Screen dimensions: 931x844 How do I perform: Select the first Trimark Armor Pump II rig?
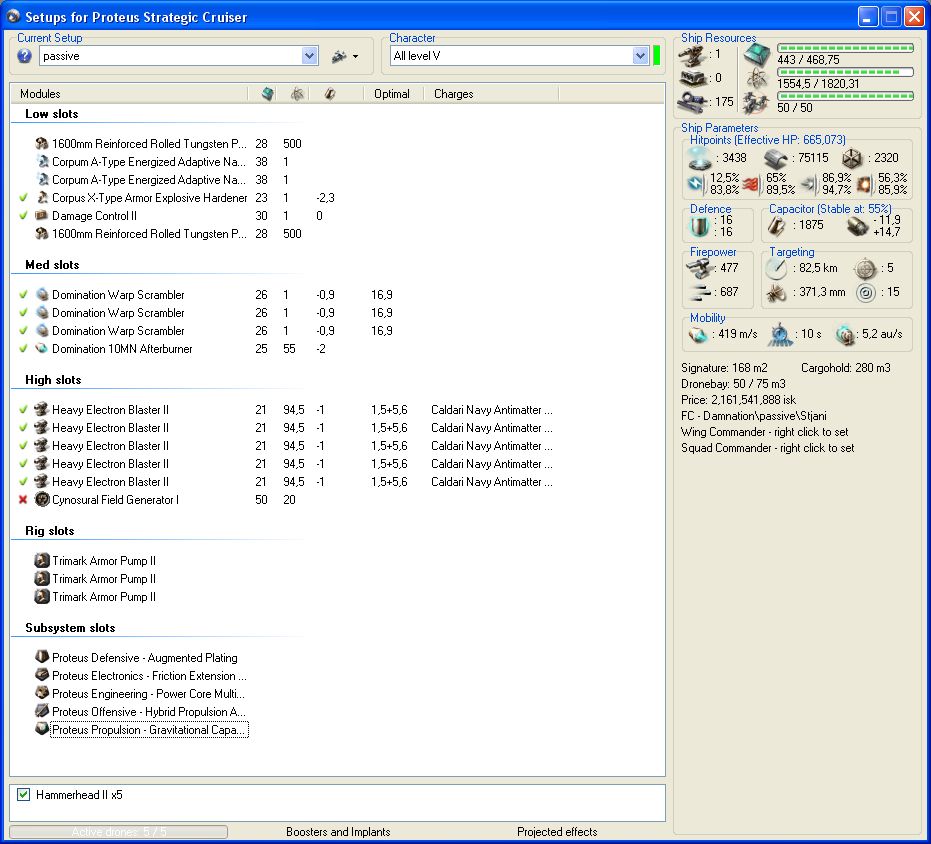(x=104, y=561)
